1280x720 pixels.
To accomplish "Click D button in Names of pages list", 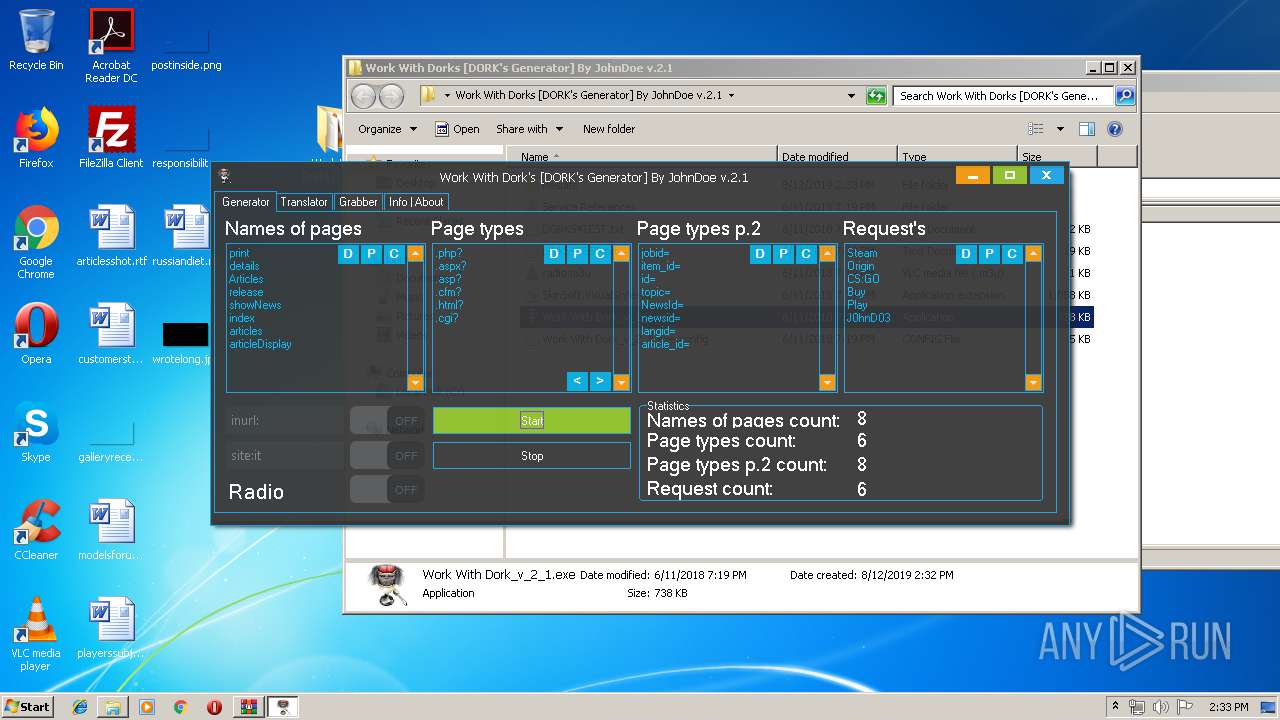I will click(x=348, y=254).
